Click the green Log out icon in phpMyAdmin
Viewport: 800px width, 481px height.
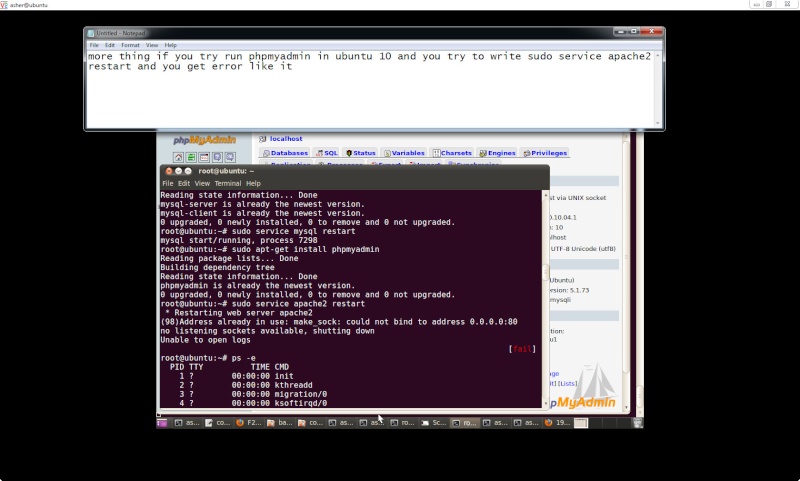(191, 157)
